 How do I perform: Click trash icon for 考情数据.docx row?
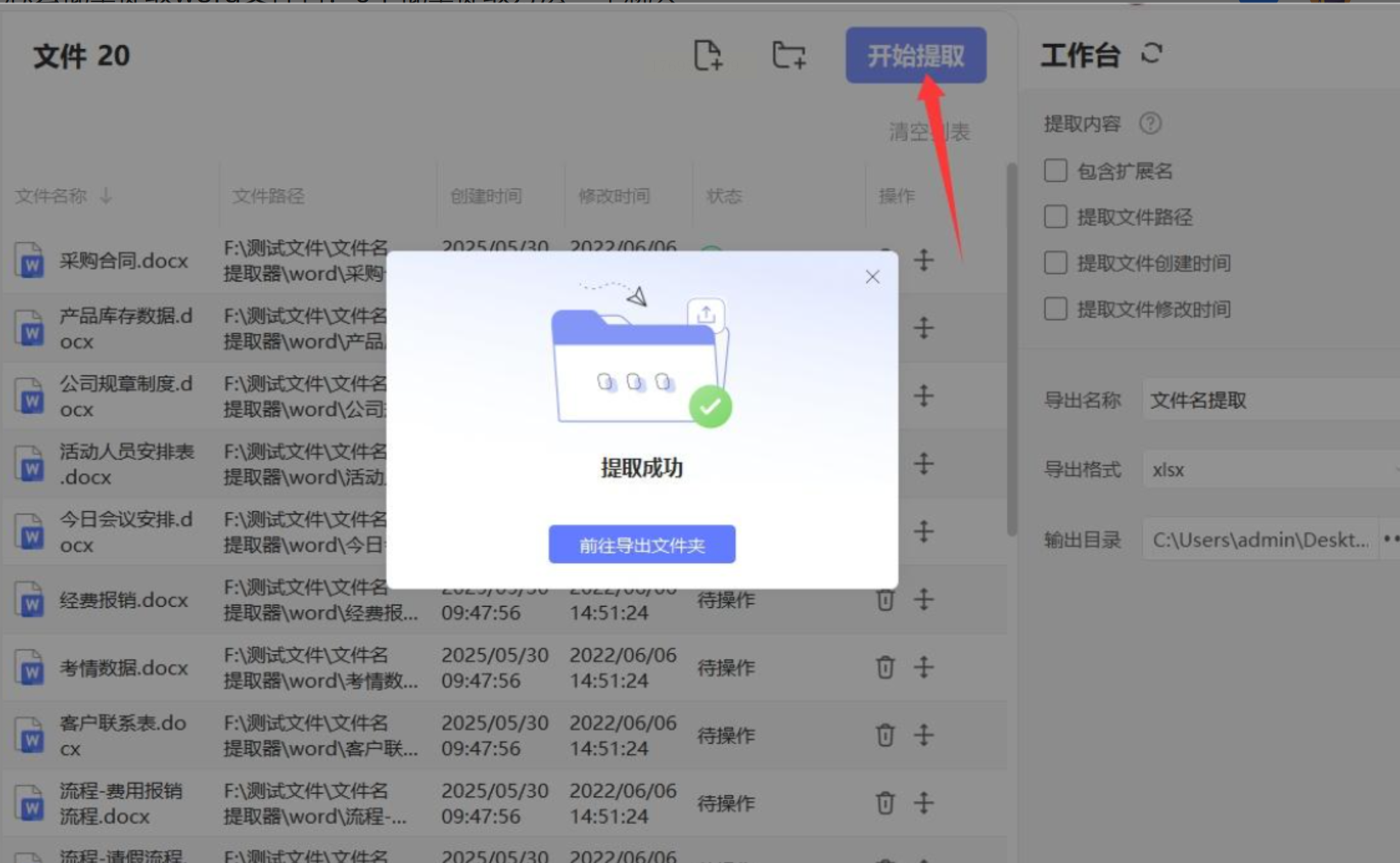point(885,667)
